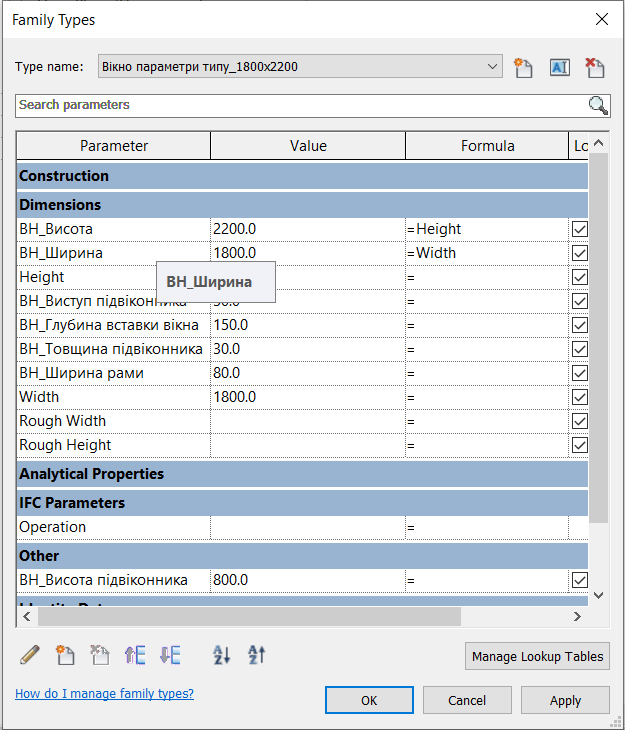Viewport: 625px width, 730px height.
Task: Toggle lock checkbox for ВН_Висота підвіконника
Action: pyautogui.click(x=579, y=580)
